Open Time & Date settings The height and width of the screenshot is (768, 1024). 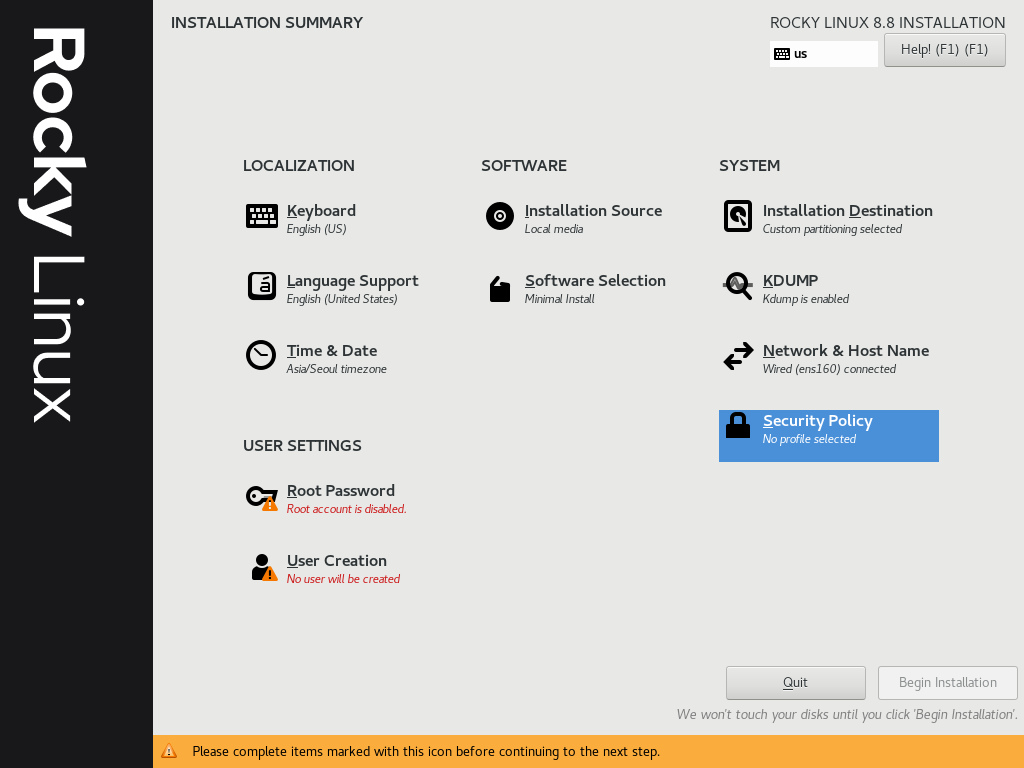click(x=332, y=351)
